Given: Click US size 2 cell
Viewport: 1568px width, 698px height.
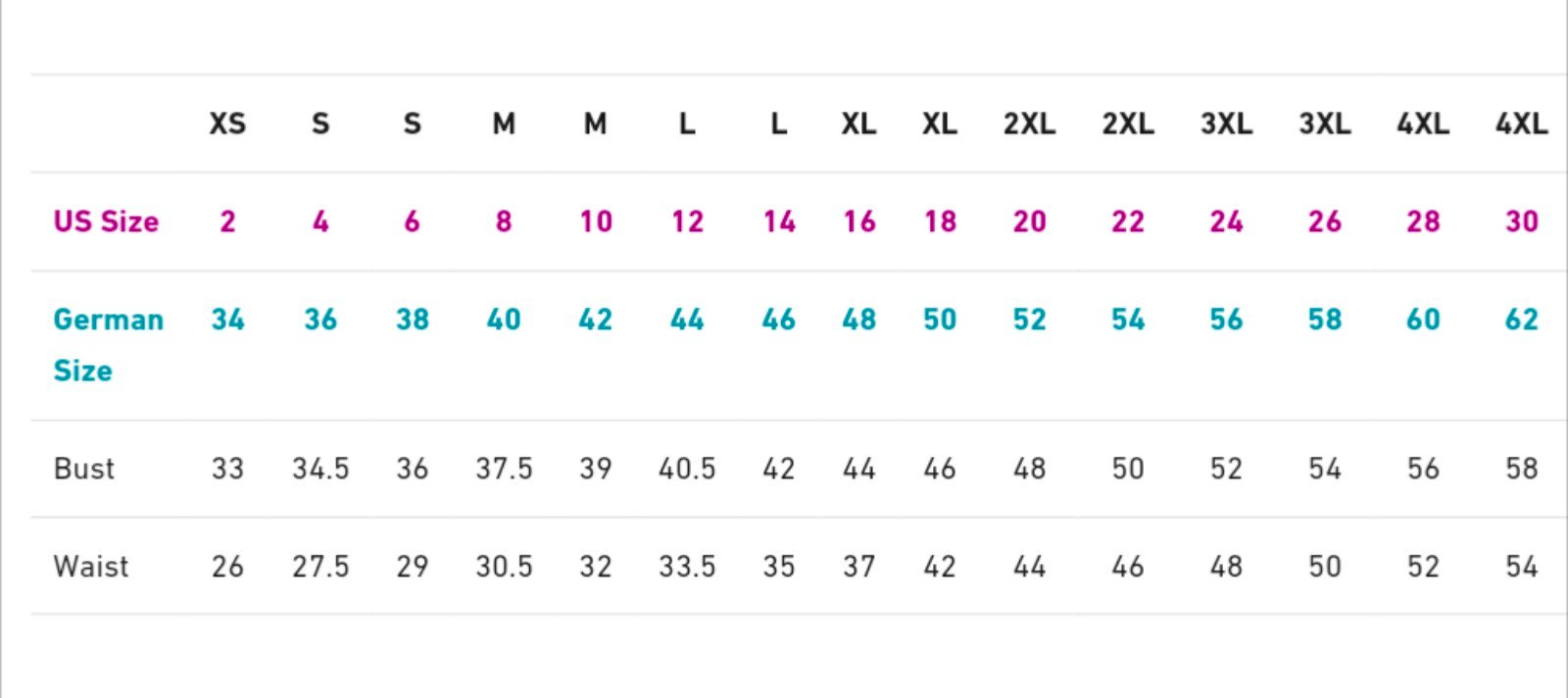Looking at the screenshot, I should [227, 222].
